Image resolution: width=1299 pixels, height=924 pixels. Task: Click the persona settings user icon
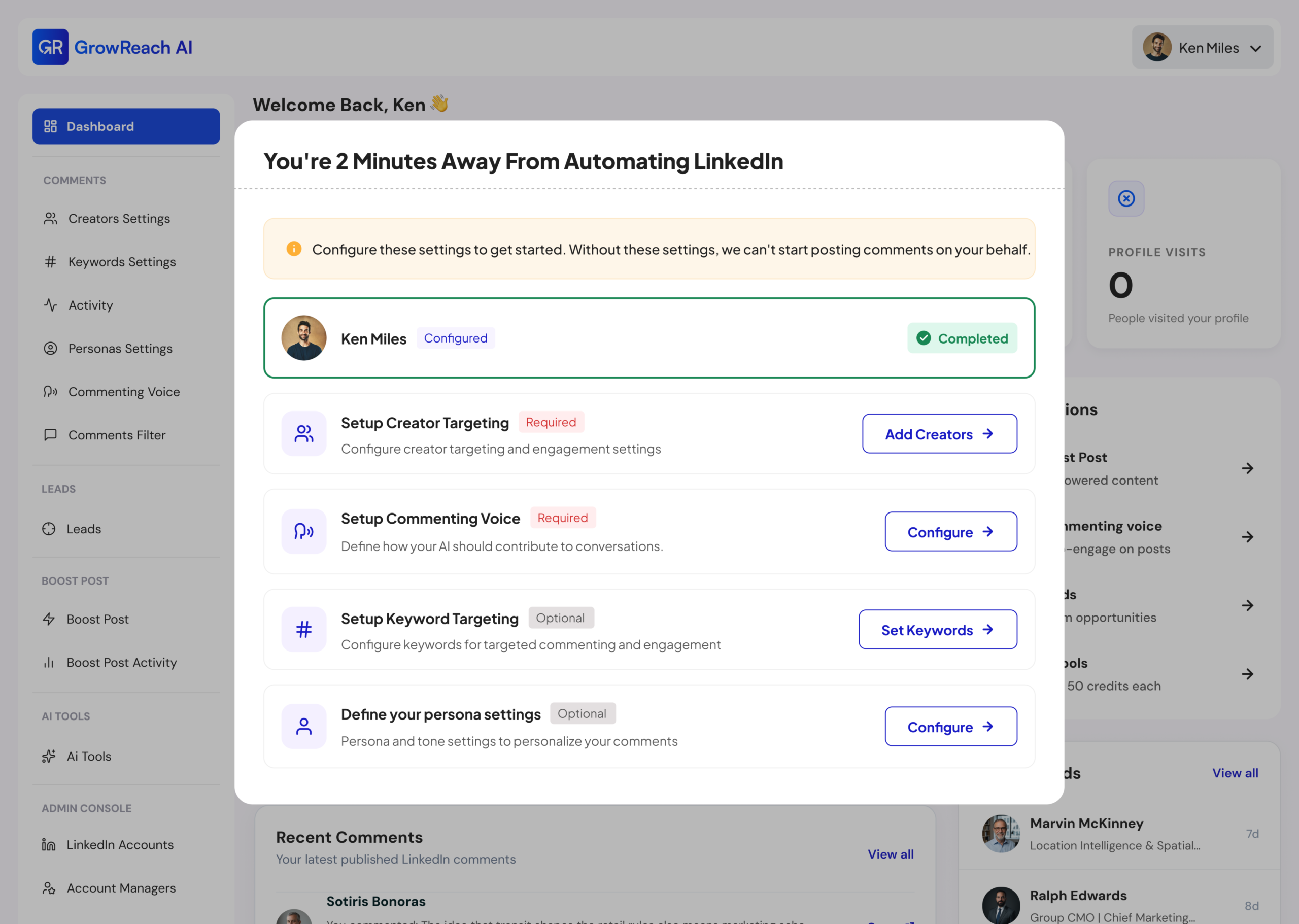[304, 727]
